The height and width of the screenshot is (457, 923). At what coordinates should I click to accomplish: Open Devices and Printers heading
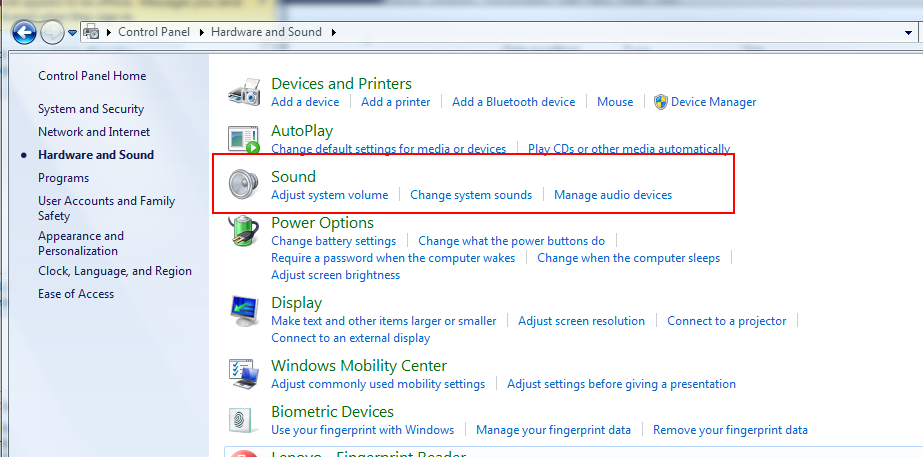click(x=341, y=84)
